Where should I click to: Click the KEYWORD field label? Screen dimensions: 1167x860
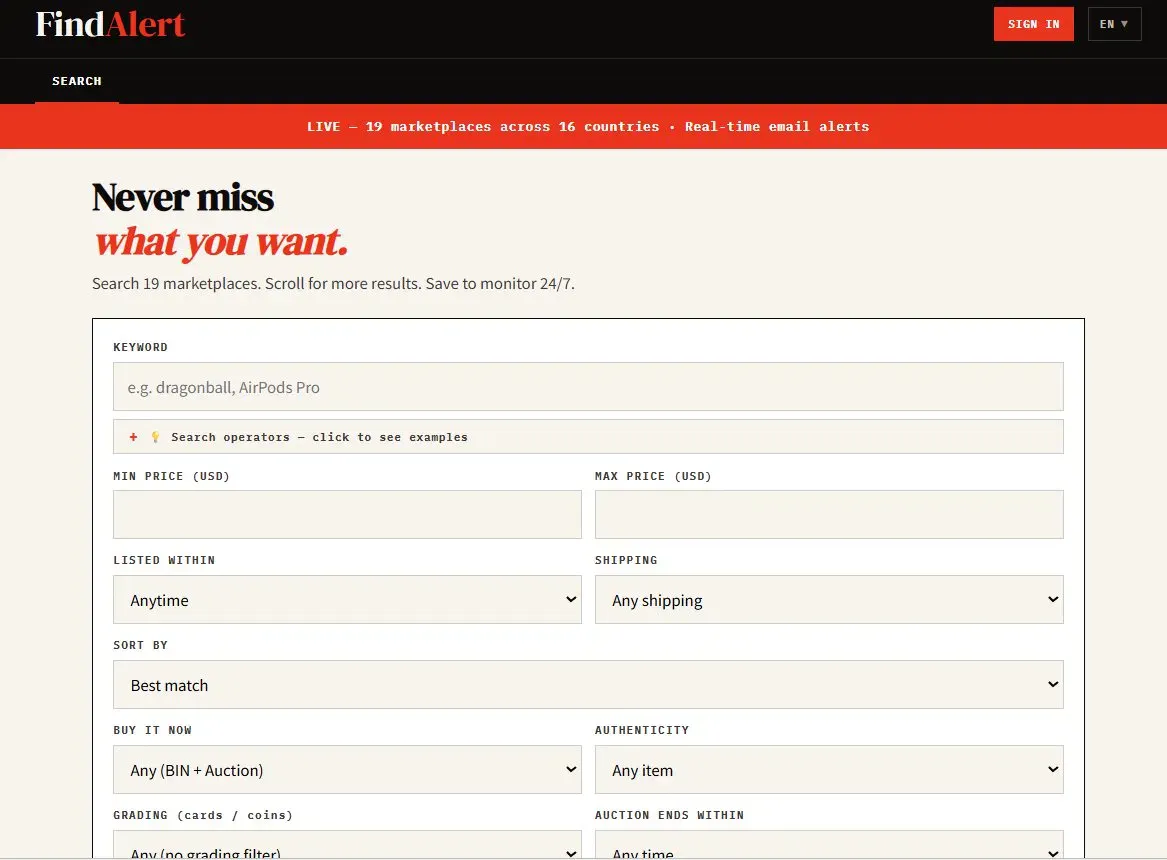coord(141,347)
